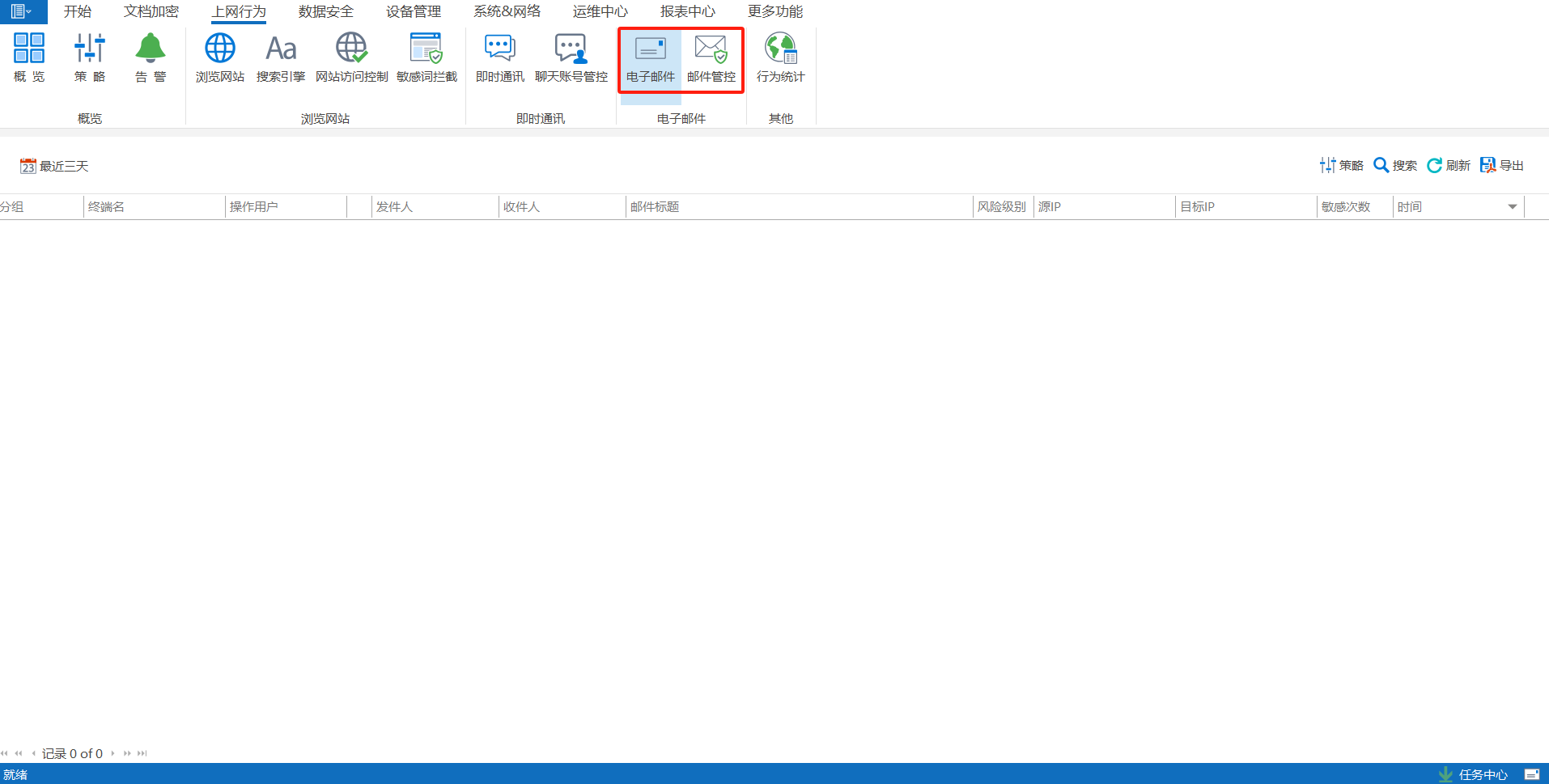Sort by the 邮件标题 column header
This screenshot has height=784, width=1549.
coord(799,207)
